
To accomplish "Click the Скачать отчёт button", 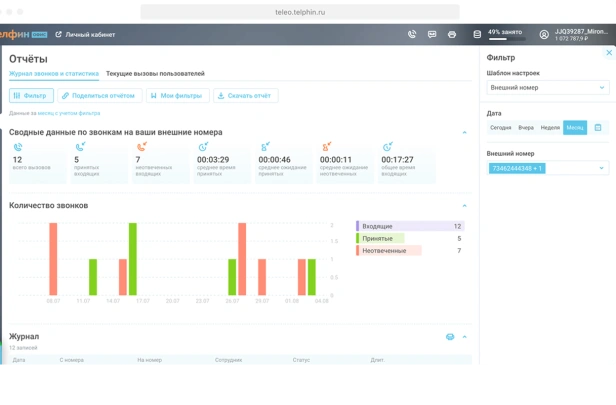I will [246, 95].
